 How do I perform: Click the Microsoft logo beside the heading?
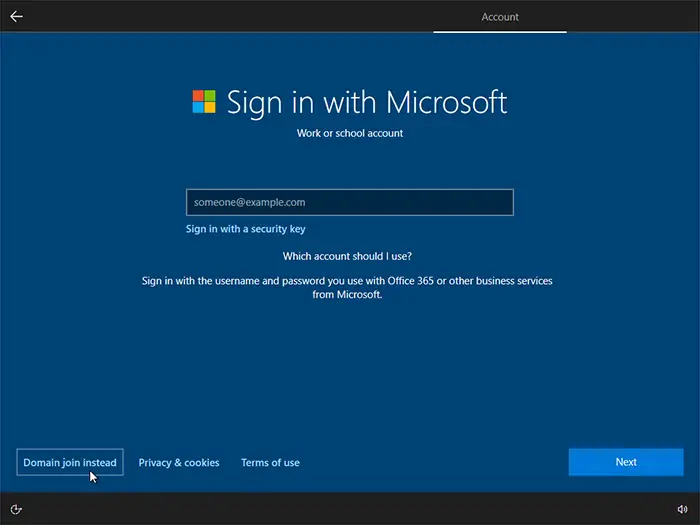pyautogui.click(x=204, y=101)
